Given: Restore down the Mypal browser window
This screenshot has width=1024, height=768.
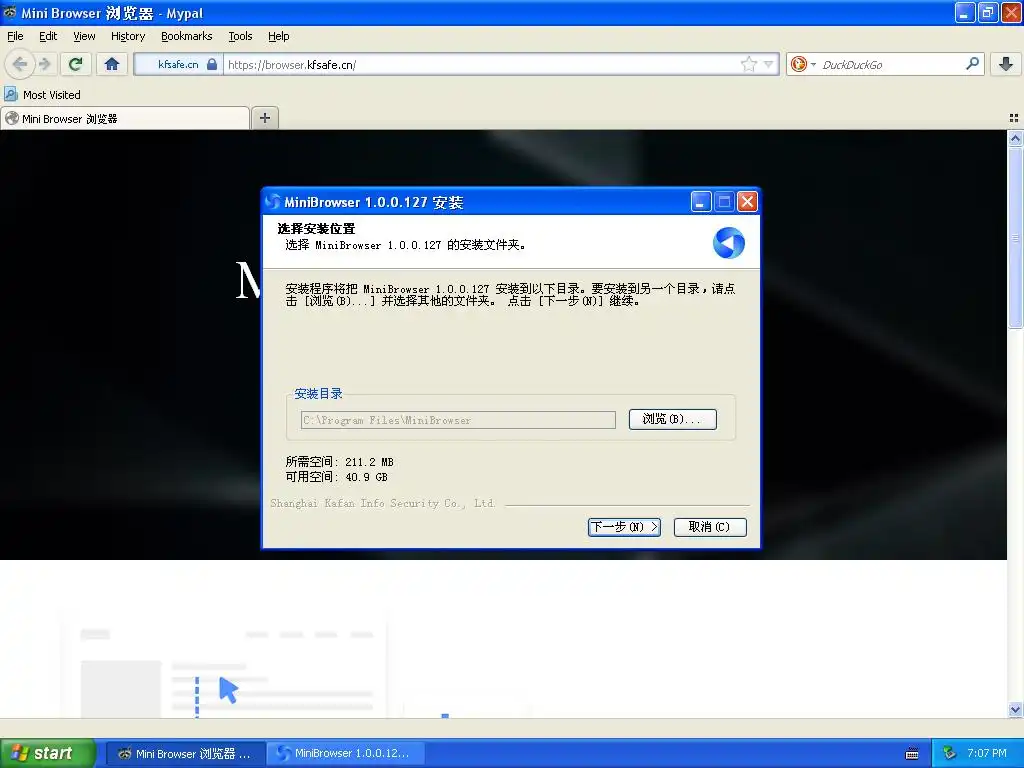Looking at the screenshot, I should point(988,12).
